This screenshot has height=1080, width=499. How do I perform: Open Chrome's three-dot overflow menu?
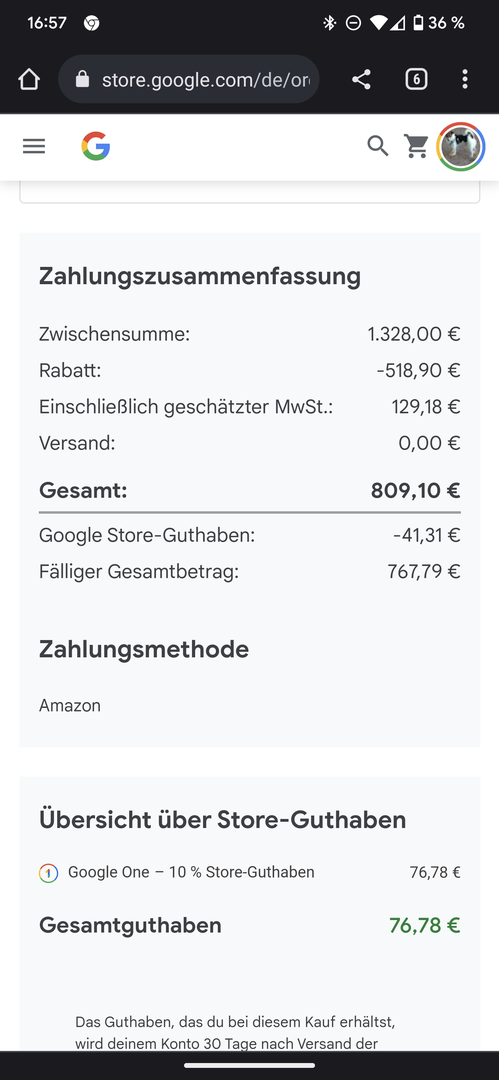tap(465, 80)
